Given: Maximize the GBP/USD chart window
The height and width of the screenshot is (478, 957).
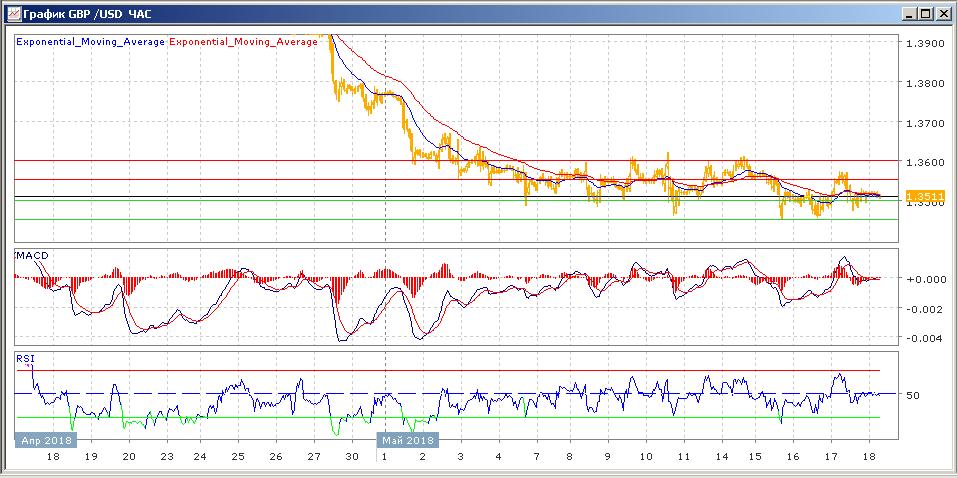Looking at the screenshot, I should pos(925,14).
